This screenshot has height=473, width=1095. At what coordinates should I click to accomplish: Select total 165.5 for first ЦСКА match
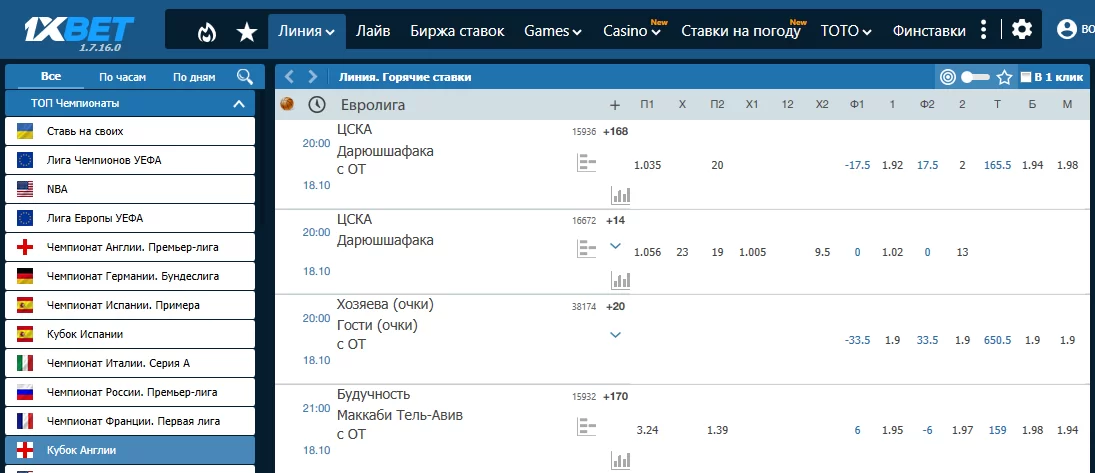point(997,166)
